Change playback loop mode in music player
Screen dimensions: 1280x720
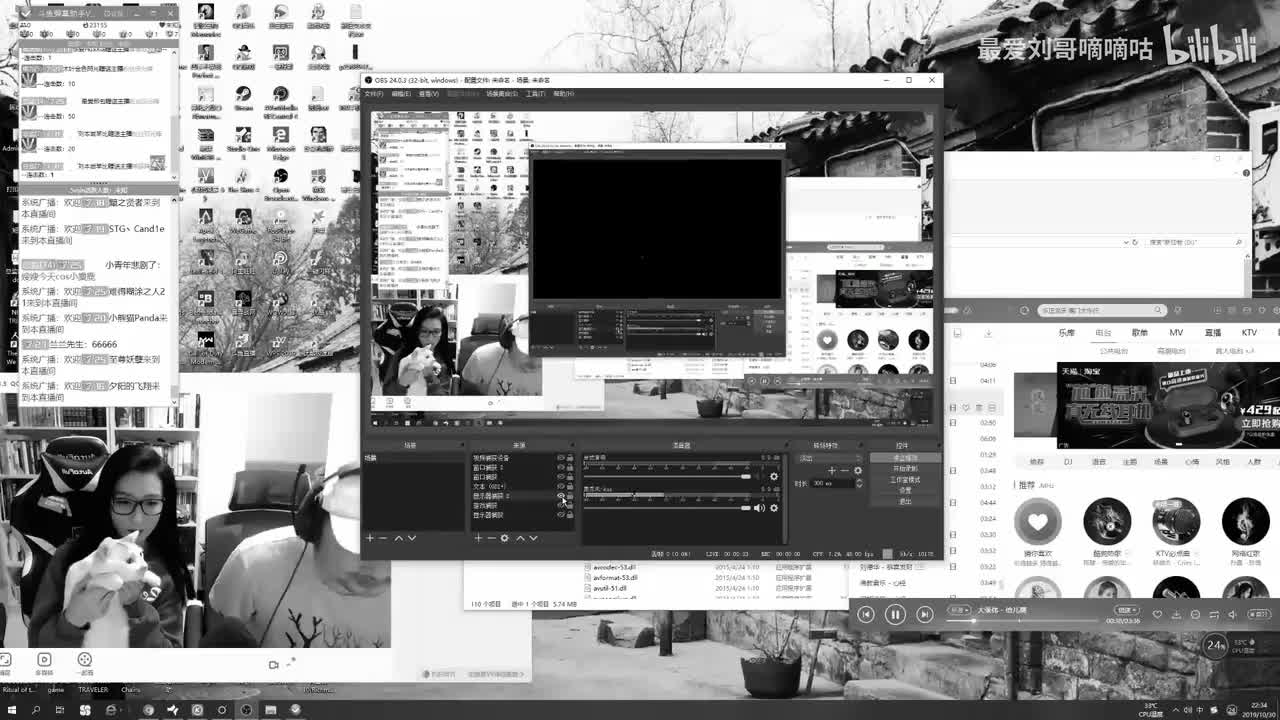click(x=1214, y=614)
